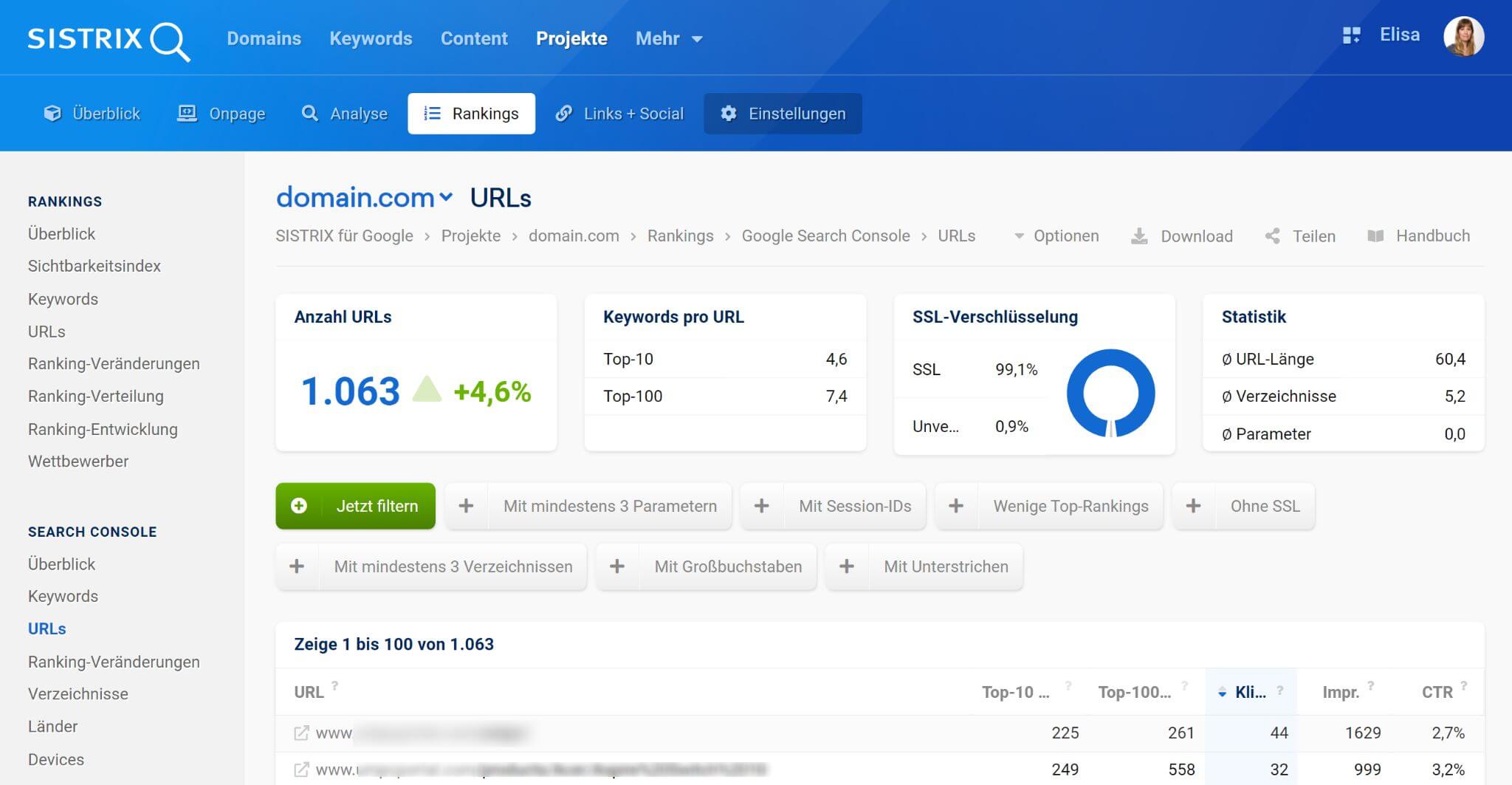Open the apps grid icon beside Elisa

click(1351, 35)
